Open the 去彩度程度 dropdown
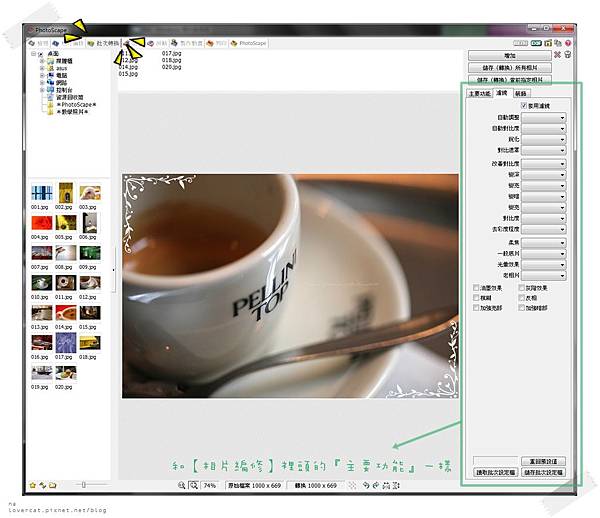 click(544, 229)
